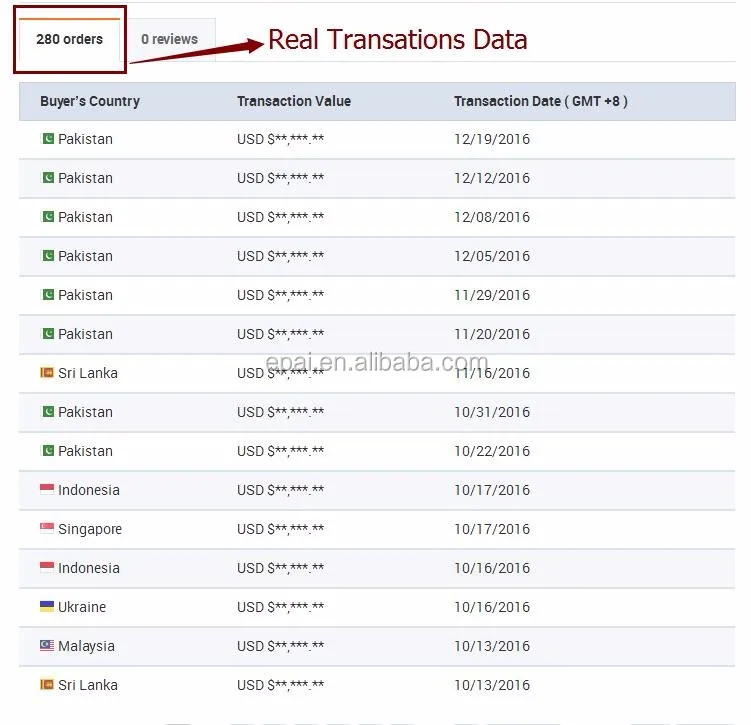The image size is (751, 725).
Task: Select Pakistan text in 10/31/2016 row
Action: click(x=85, y=412)
